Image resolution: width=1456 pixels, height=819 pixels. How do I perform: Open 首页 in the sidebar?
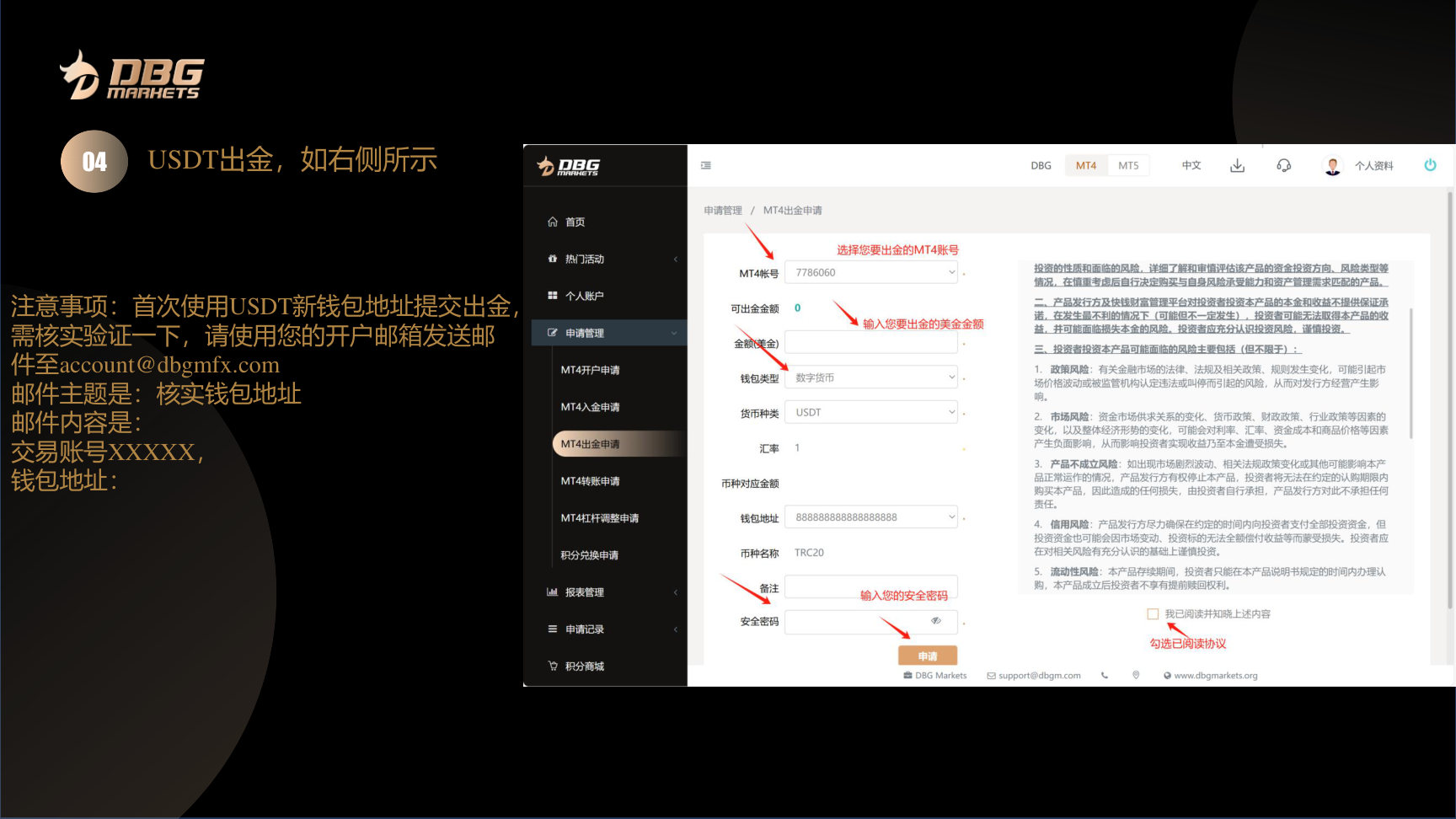coord(575,222)
